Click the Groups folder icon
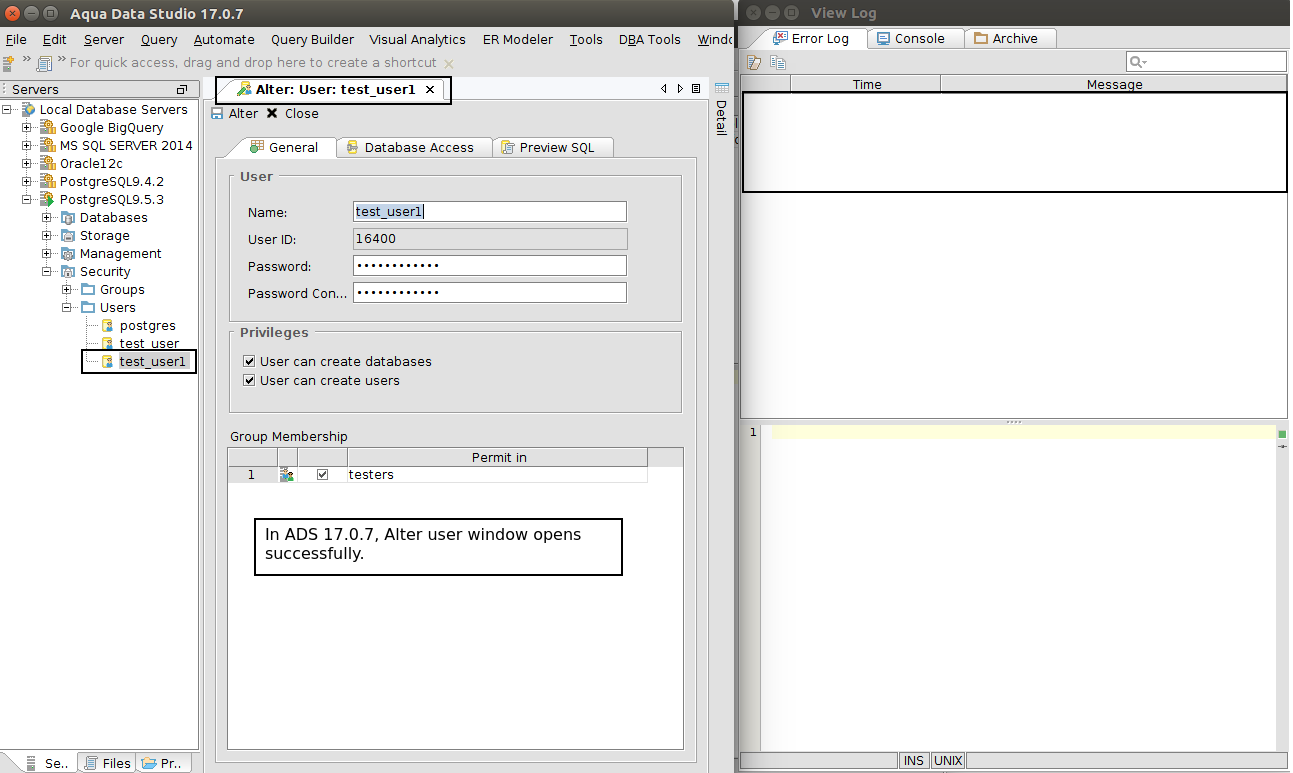This screenshot has height=773, width=1293. 88,290
